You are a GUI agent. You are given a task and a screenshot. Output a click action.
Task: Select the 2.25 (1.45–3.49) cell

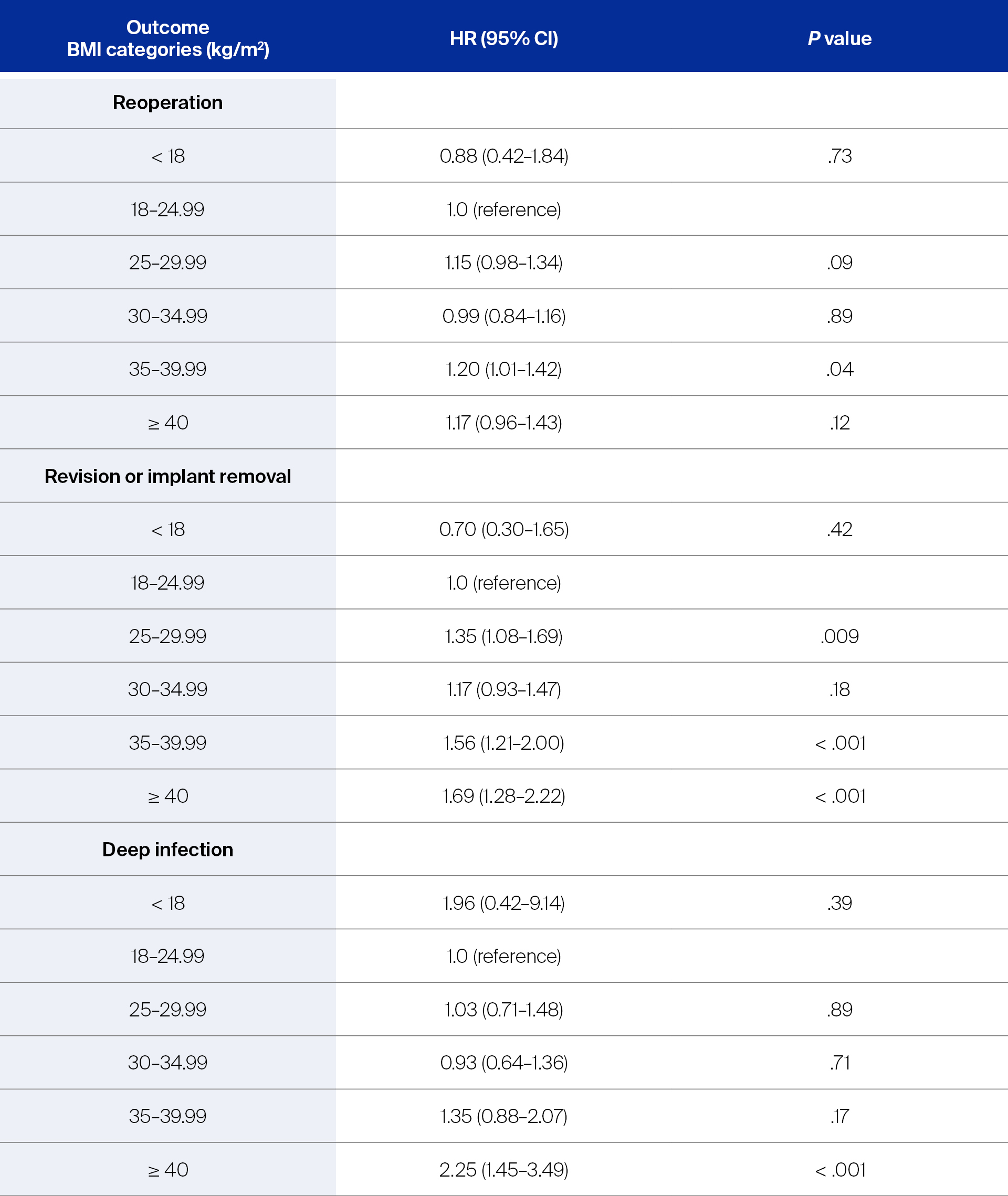503,1169
